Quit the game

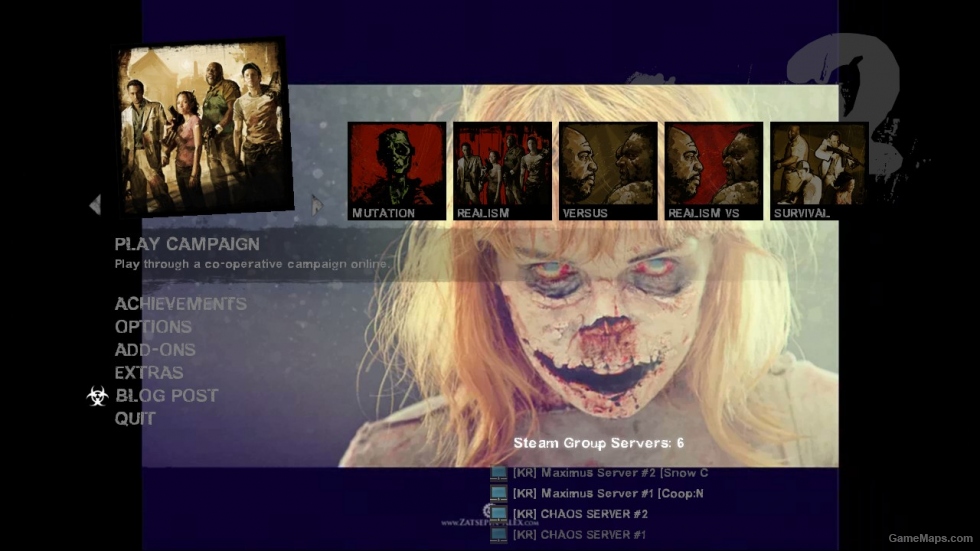pyautogui.click(x=134, y=419)
